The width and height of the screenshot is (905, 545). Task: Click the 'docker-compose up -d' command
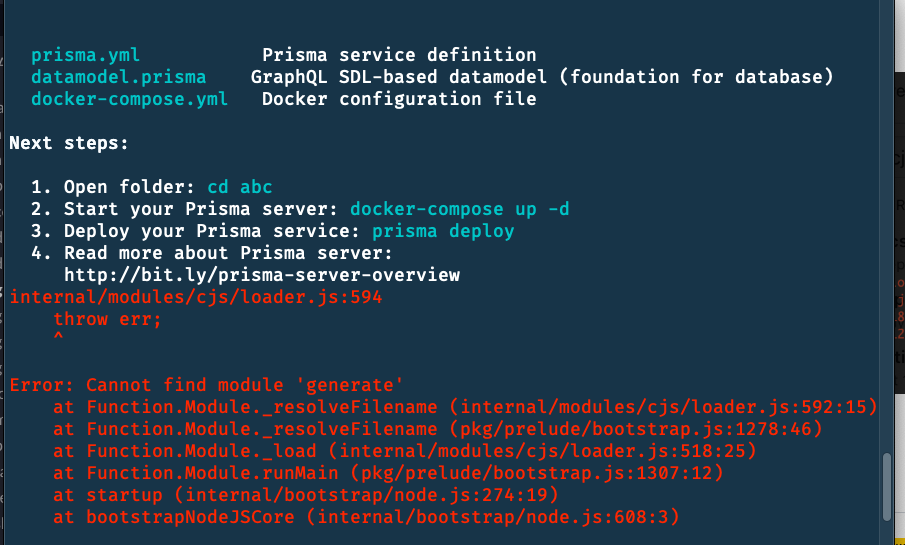pyautogui.click(x=459, y=209)
